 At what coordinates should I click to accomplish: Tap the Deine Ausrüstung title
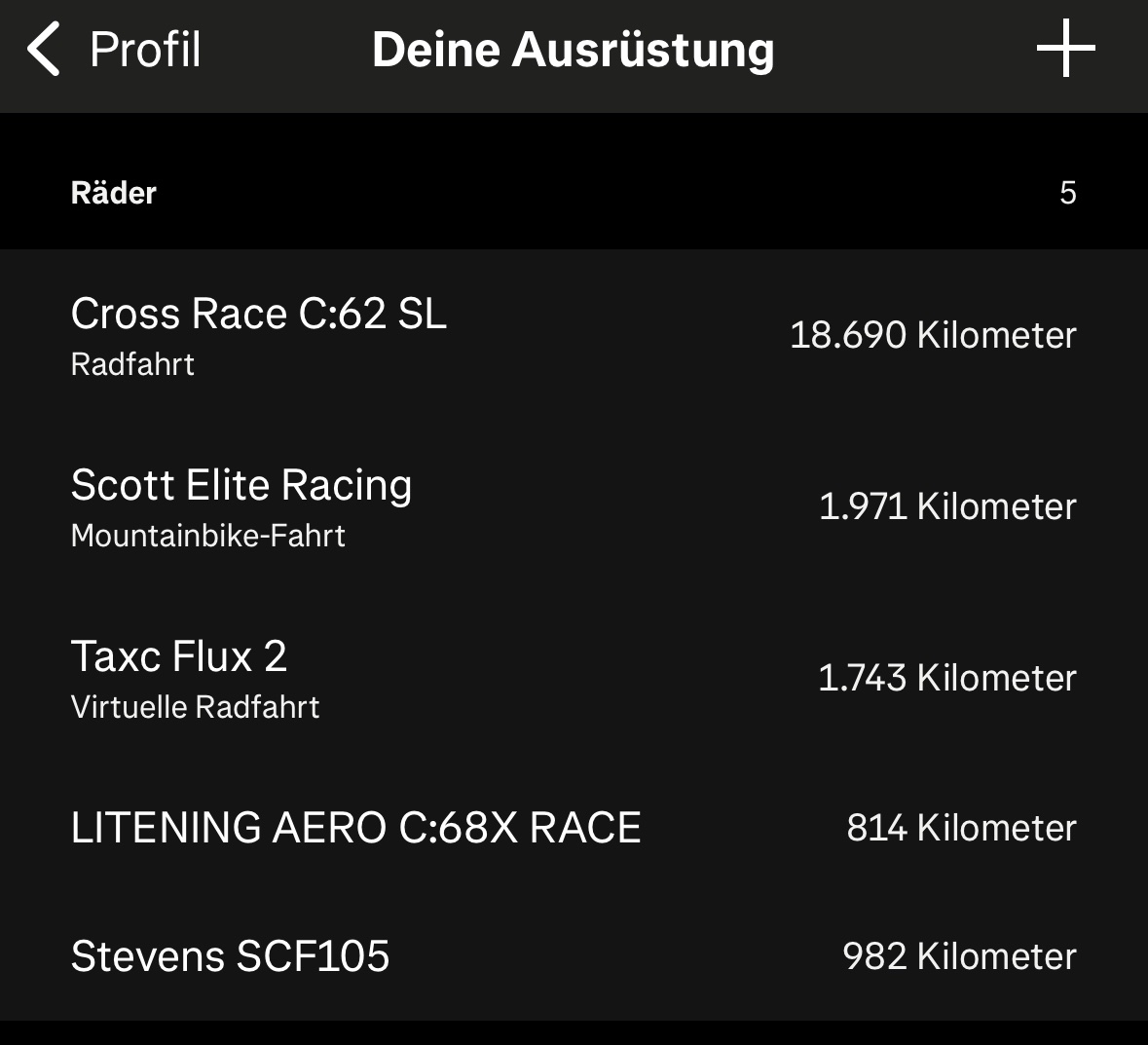(573, 50)
